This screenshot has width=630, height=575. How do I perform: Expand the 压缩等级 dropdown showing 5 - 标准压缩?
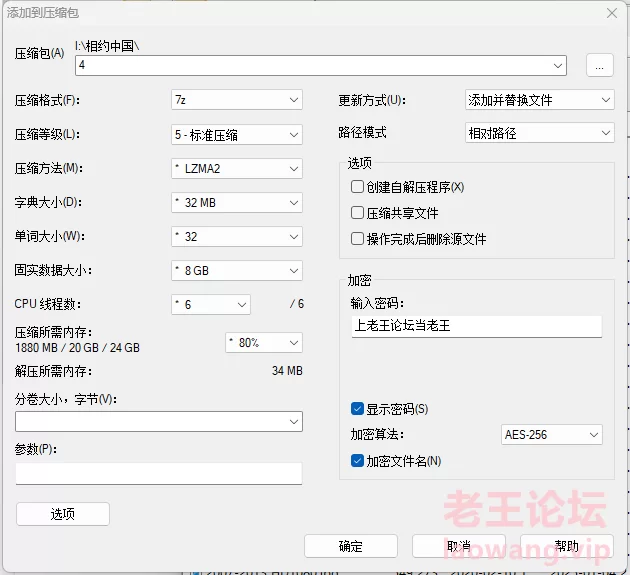point(237,135)
